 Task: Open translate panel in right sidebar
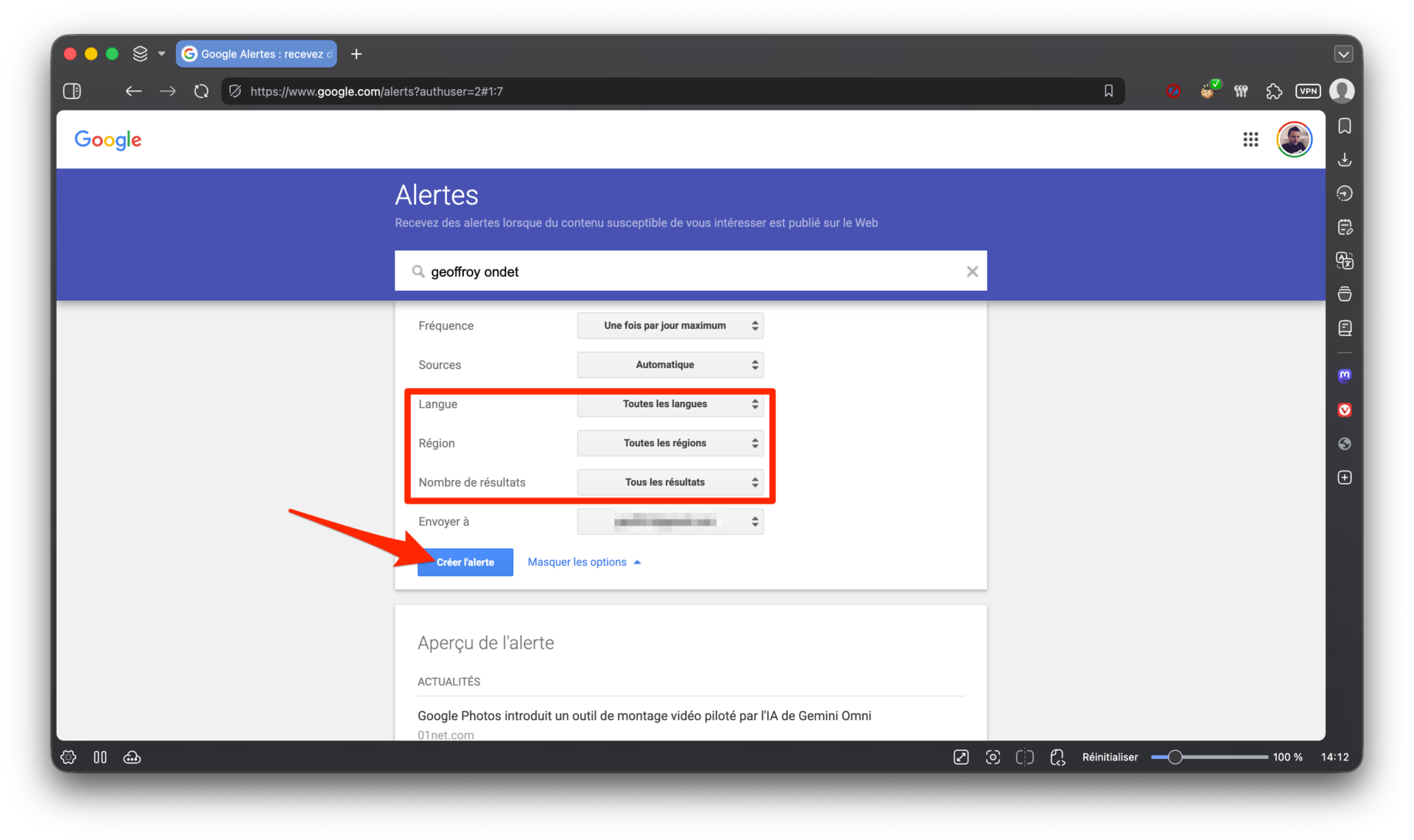pyautogui.click(x=1345, y=261)
